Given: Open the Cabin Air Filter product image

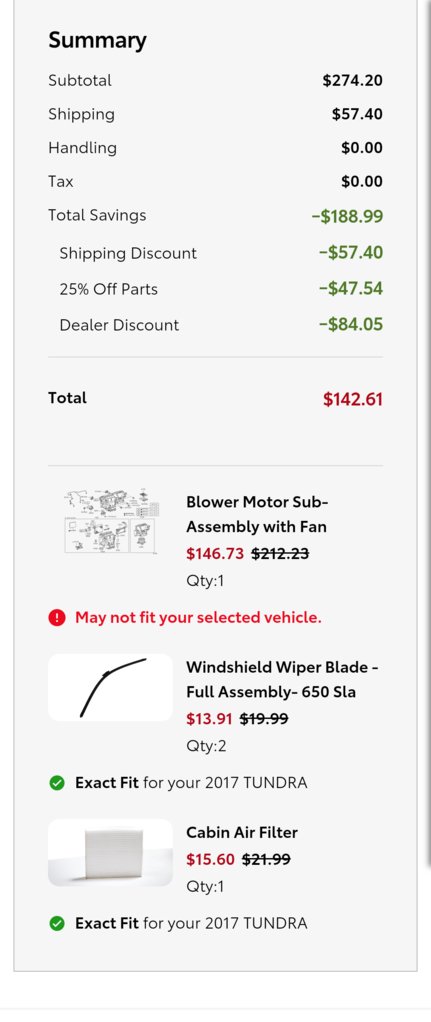Looking at the screenshot, I should pos(111,853).
